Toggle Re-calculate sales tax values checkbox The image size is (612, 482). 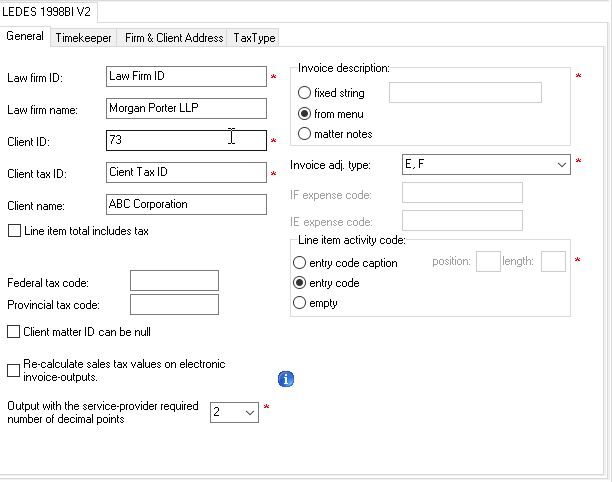coord(14,370)
